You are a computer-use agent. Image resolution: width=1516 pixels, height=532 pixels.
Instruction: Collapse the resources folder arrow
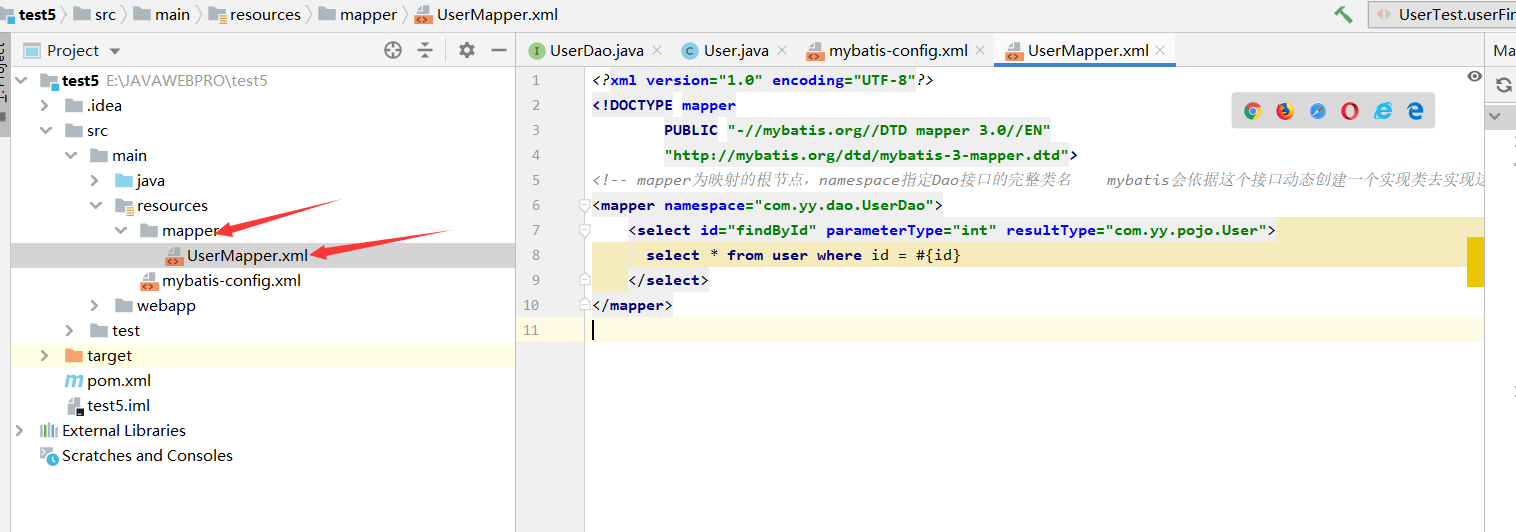point(95,206)
